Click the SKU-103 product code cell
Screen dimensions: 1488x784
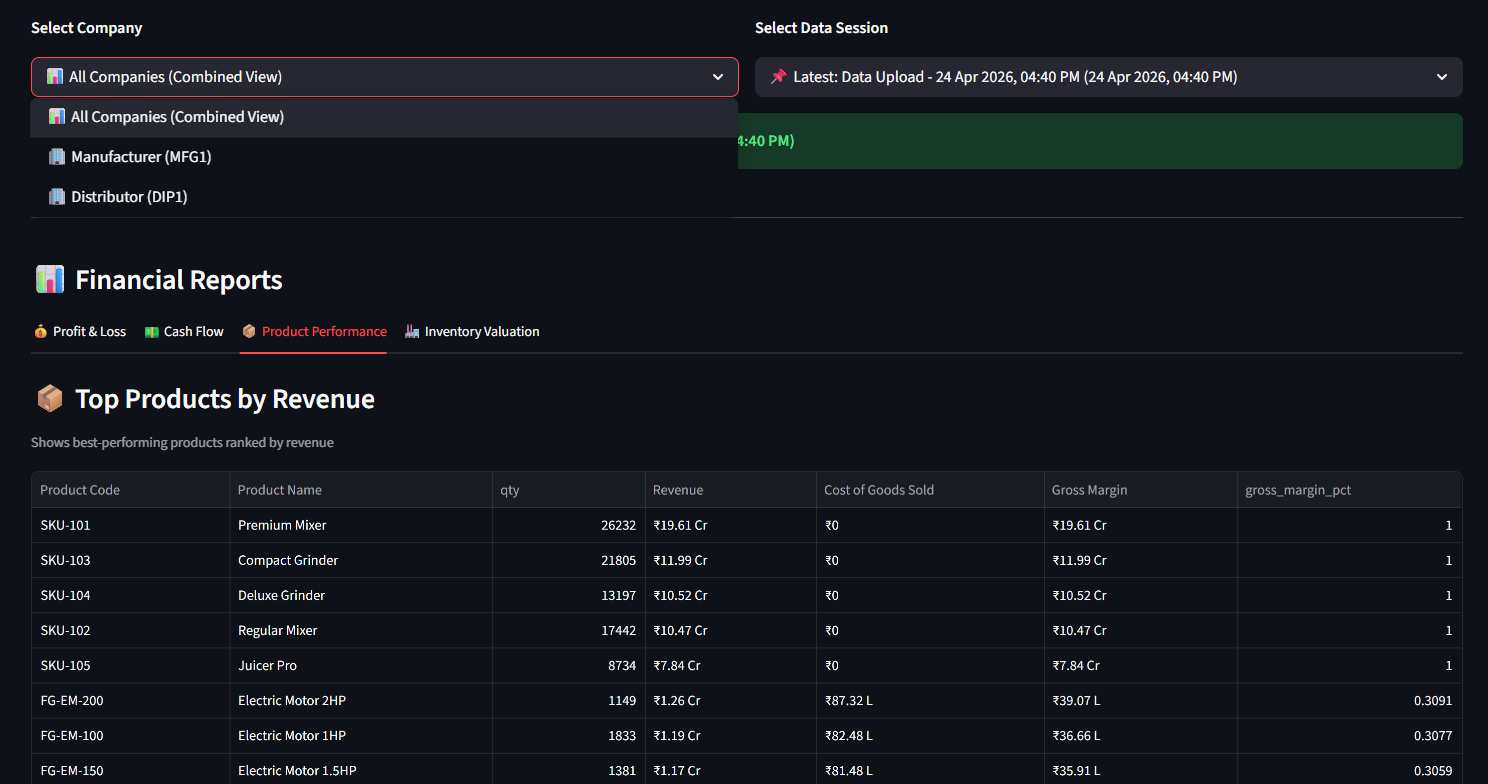tap(130, 560)
